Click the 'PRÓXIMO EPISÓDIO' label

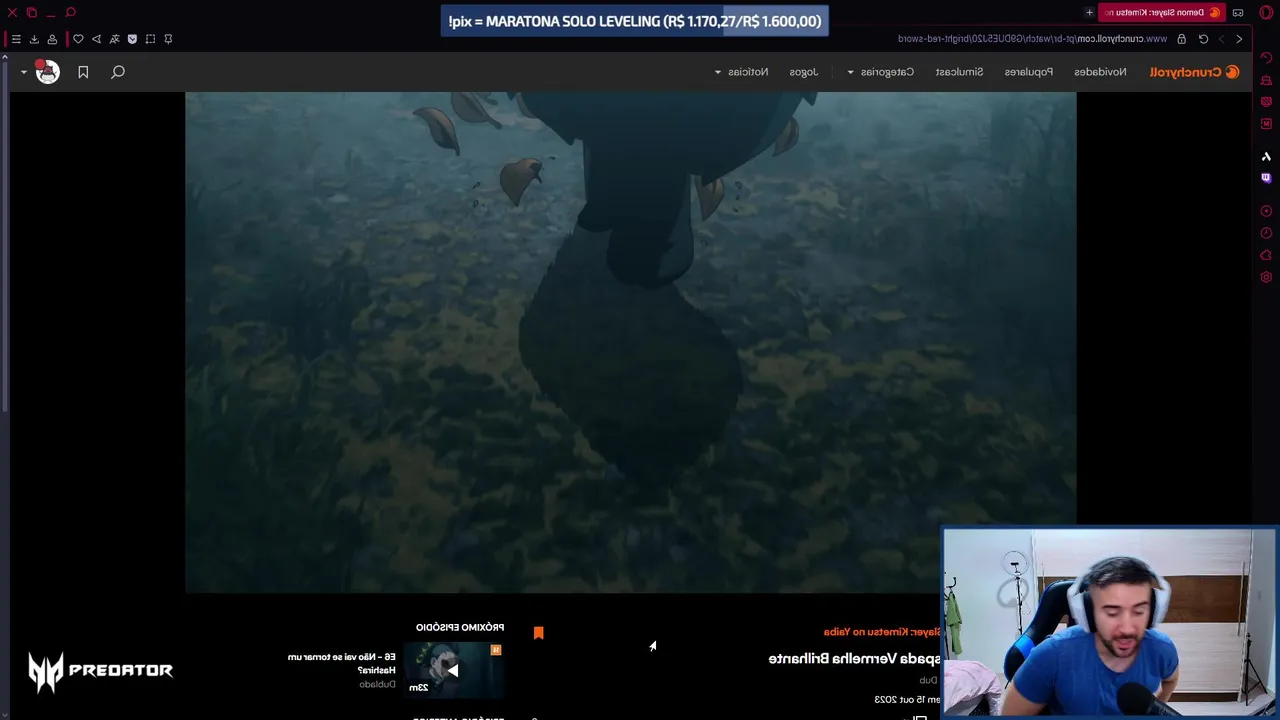(460, 627)
